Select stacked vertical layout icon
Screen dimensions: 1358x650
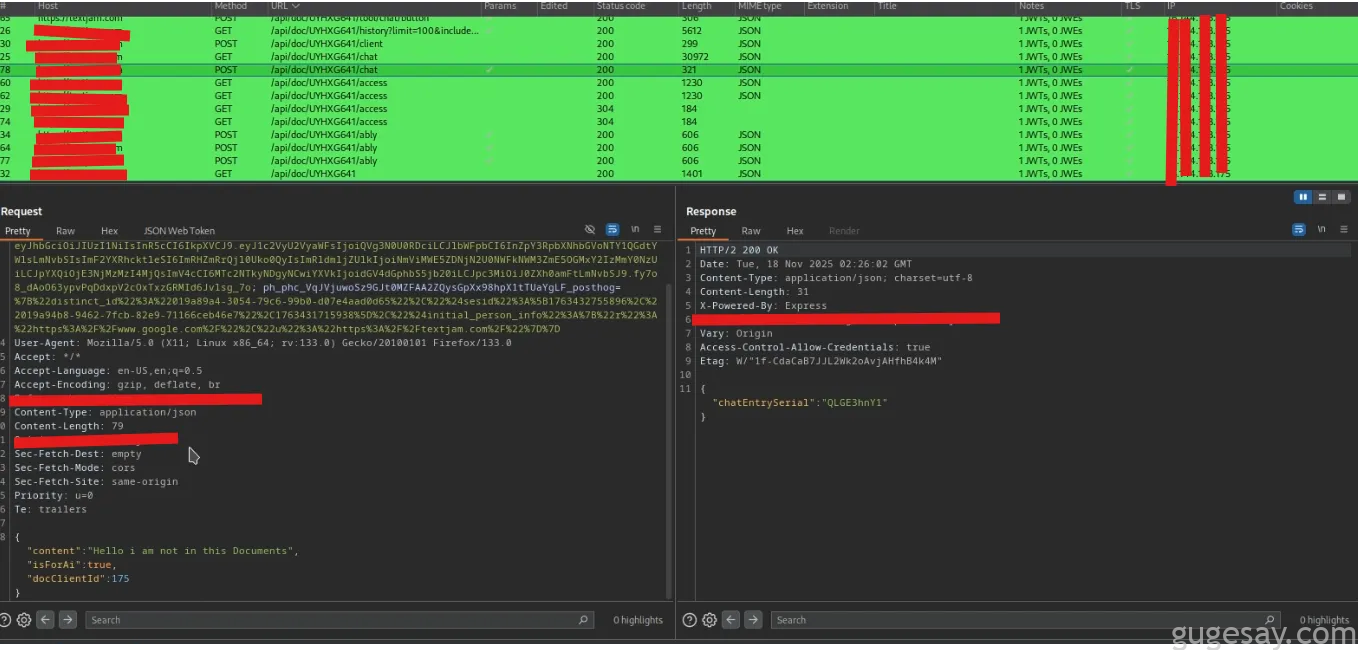tap(1322, 197)
